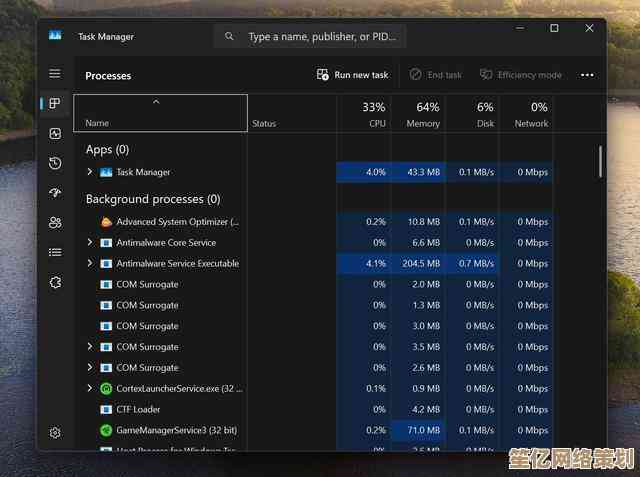
Task: Expand Antimalware Service Executable row
Action: (90, 264)
